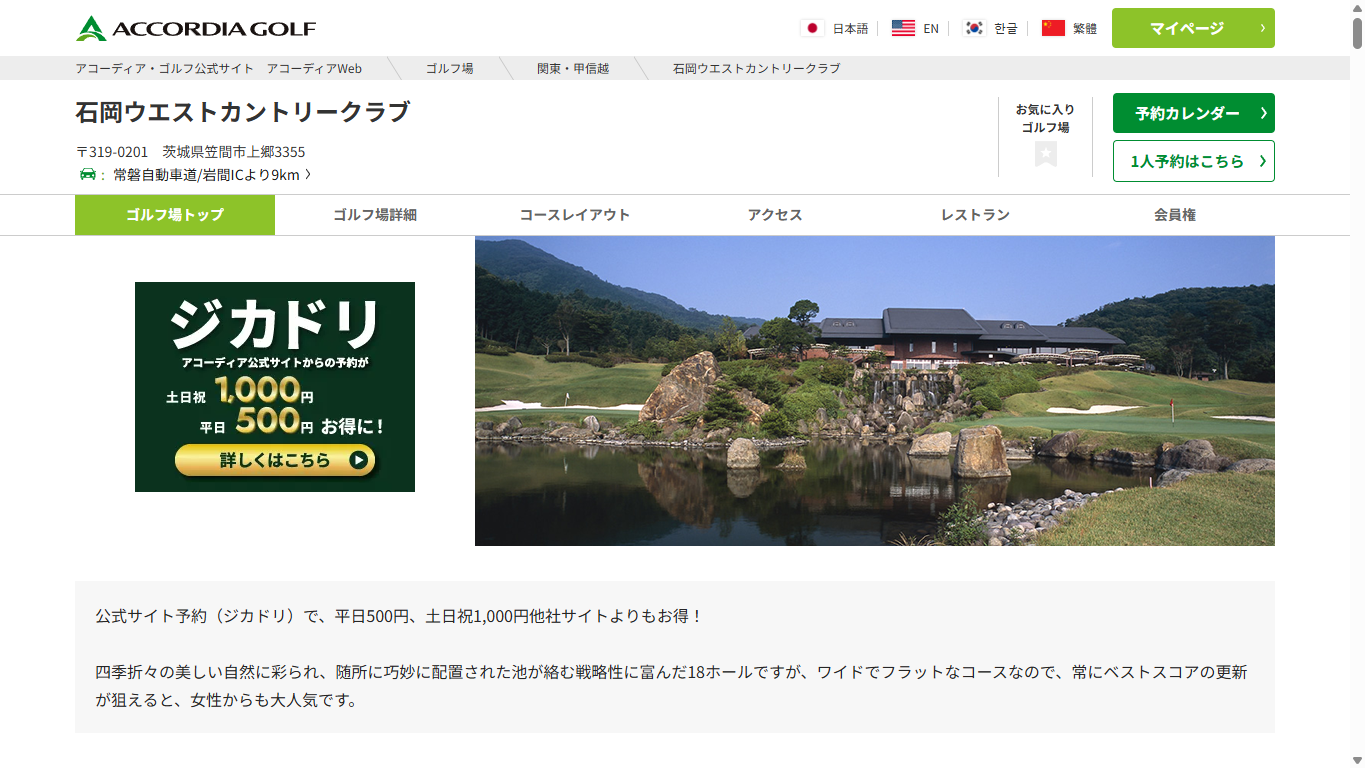Click the Accordia Golf logo
The height and width of the screenshot is (768, 1365).
pyautogui.click(x=195, y=28)
